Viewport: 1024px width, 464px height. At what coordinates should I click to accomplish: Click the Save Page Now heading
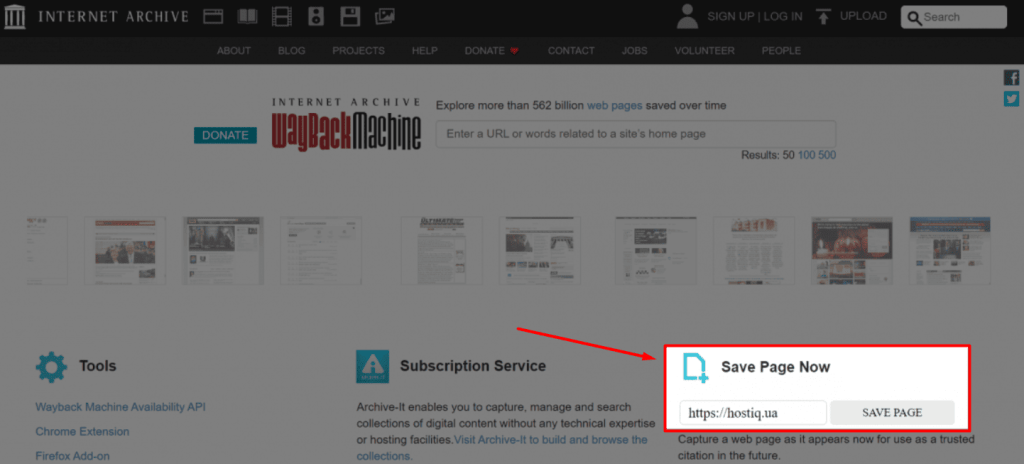click(775, 367)
